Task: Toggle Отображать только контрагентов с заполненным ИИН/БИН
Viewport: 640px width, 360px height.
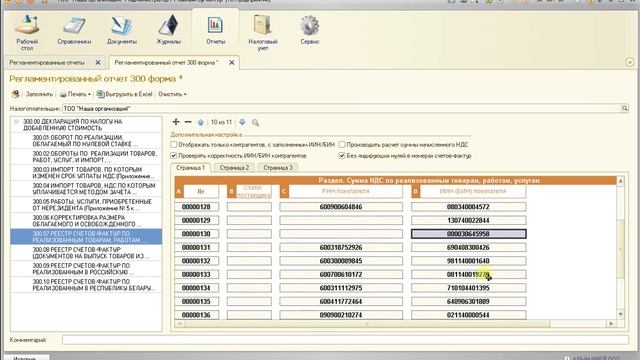Action: (x=174, y=144)
